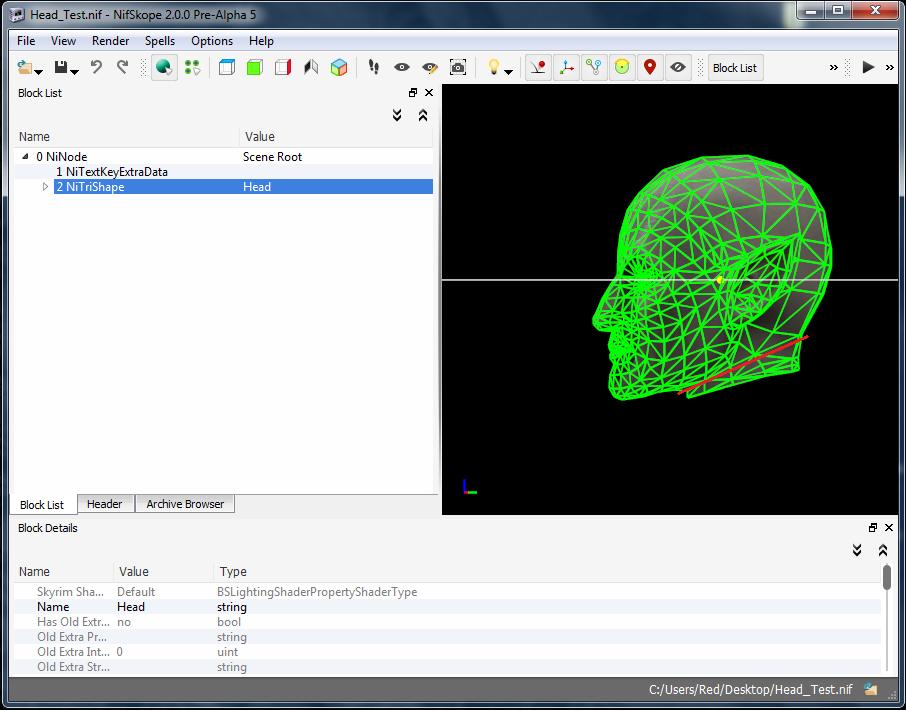Switch to the Archive Browser tab

185,504
